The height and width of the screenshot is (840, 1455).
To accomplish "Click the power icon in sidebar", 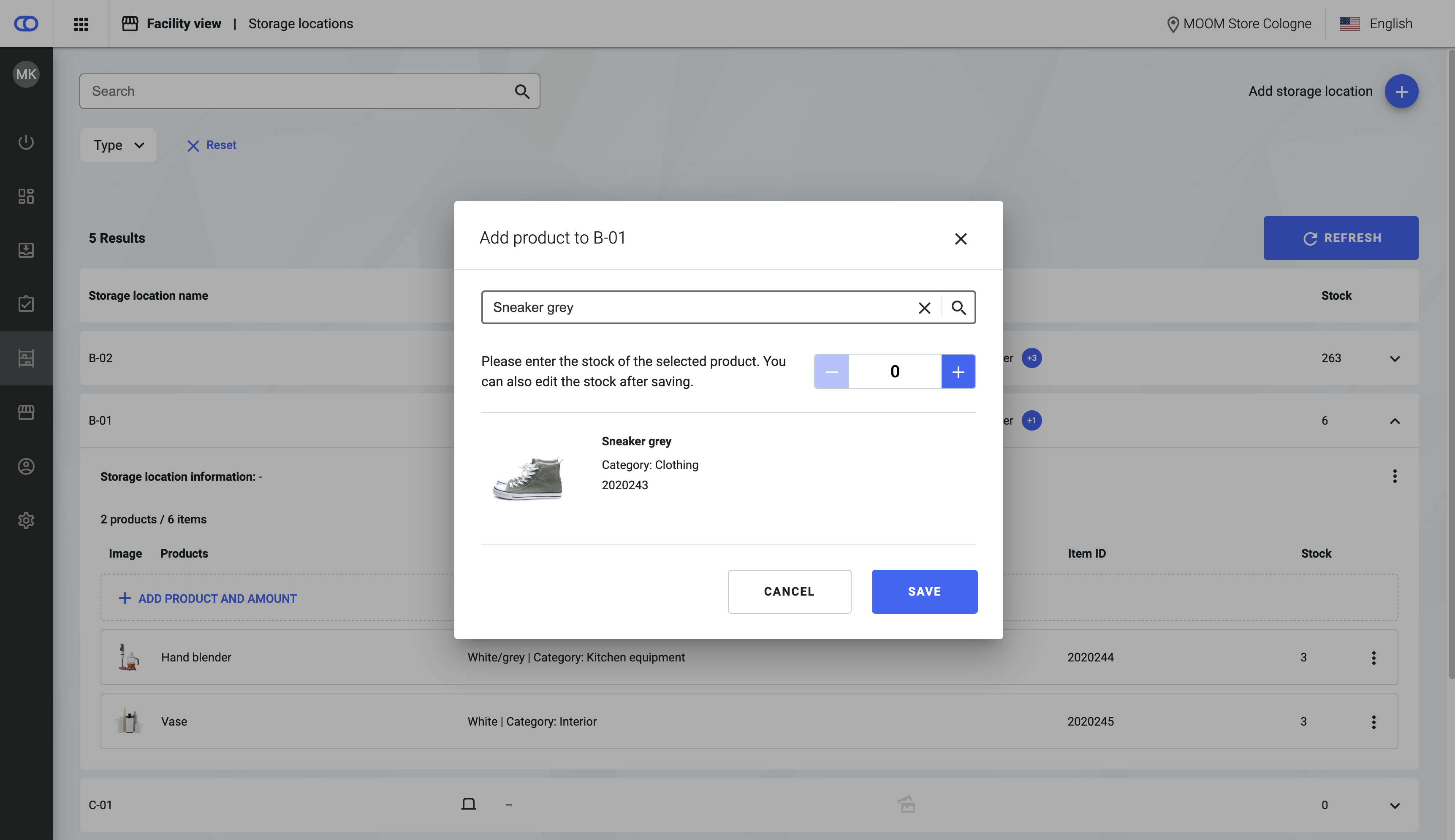I will pos(26,142).
